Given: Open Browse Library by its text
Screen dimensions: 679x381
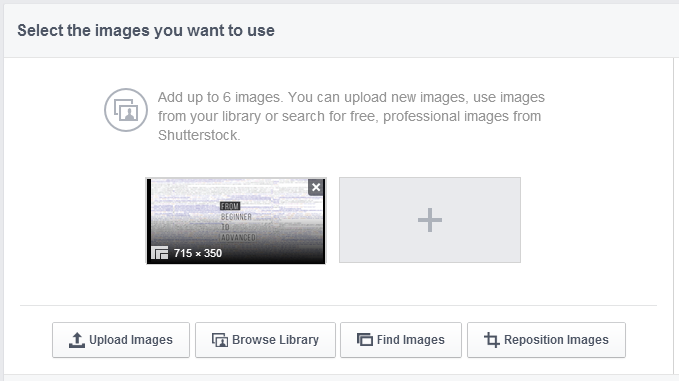Looking at the screenshot, I should (x=275, y=340).
